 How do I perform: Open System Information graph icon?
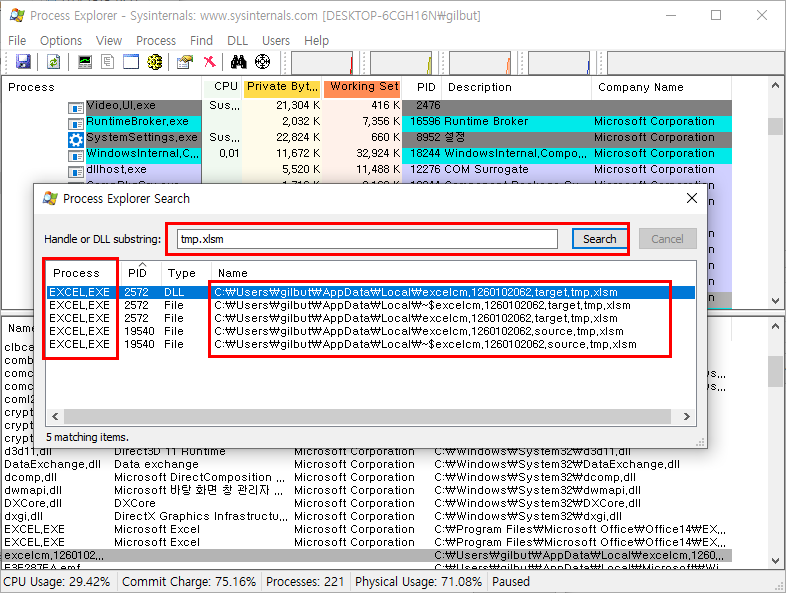[85, 62]
